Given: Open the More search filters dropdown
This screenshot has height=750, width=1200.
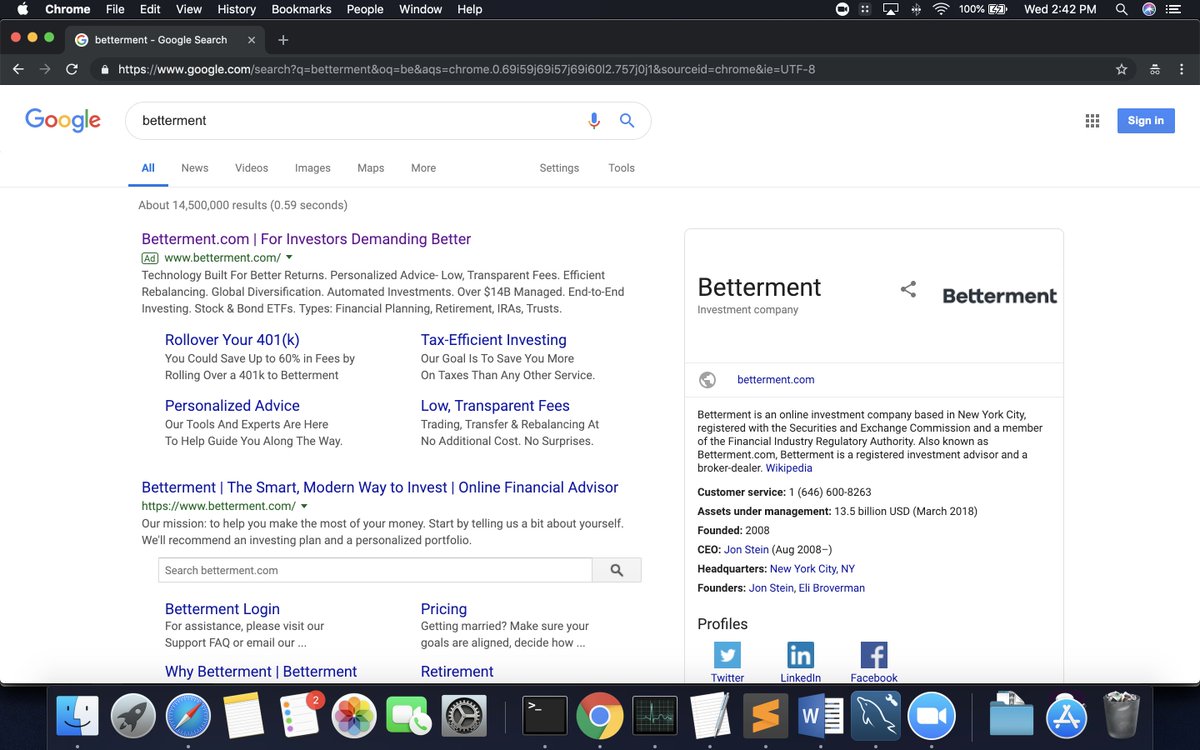Looking at the screenshot, I should tap(423, 168).
